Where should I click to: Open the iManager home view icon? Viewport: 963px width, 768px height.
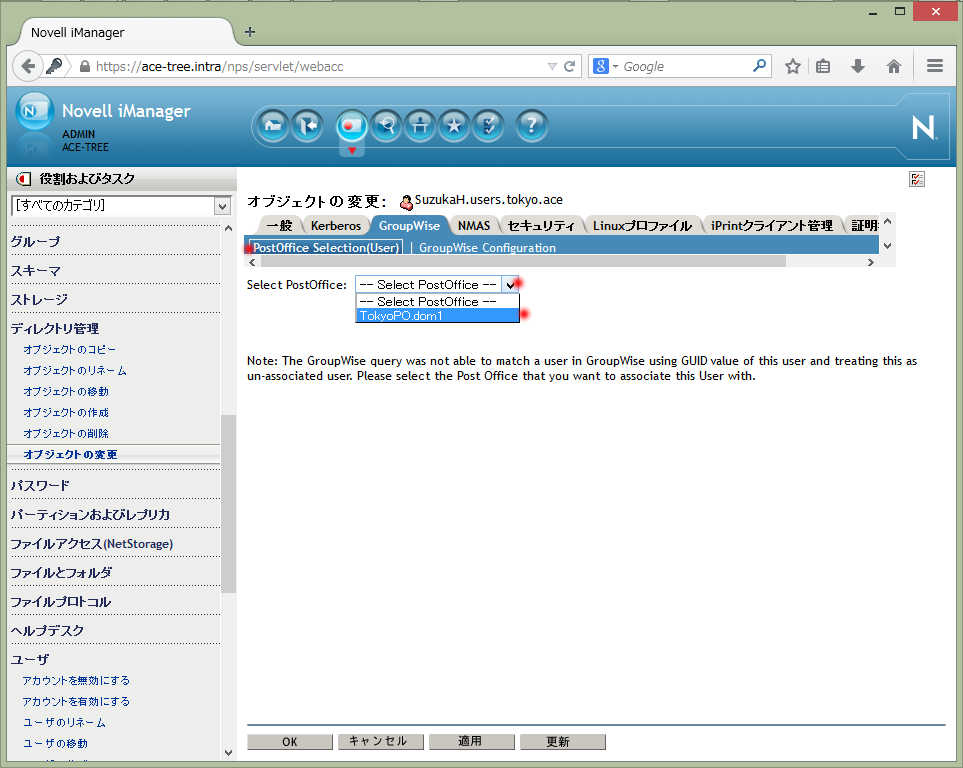pyautogui.click(x=272, y=126)
